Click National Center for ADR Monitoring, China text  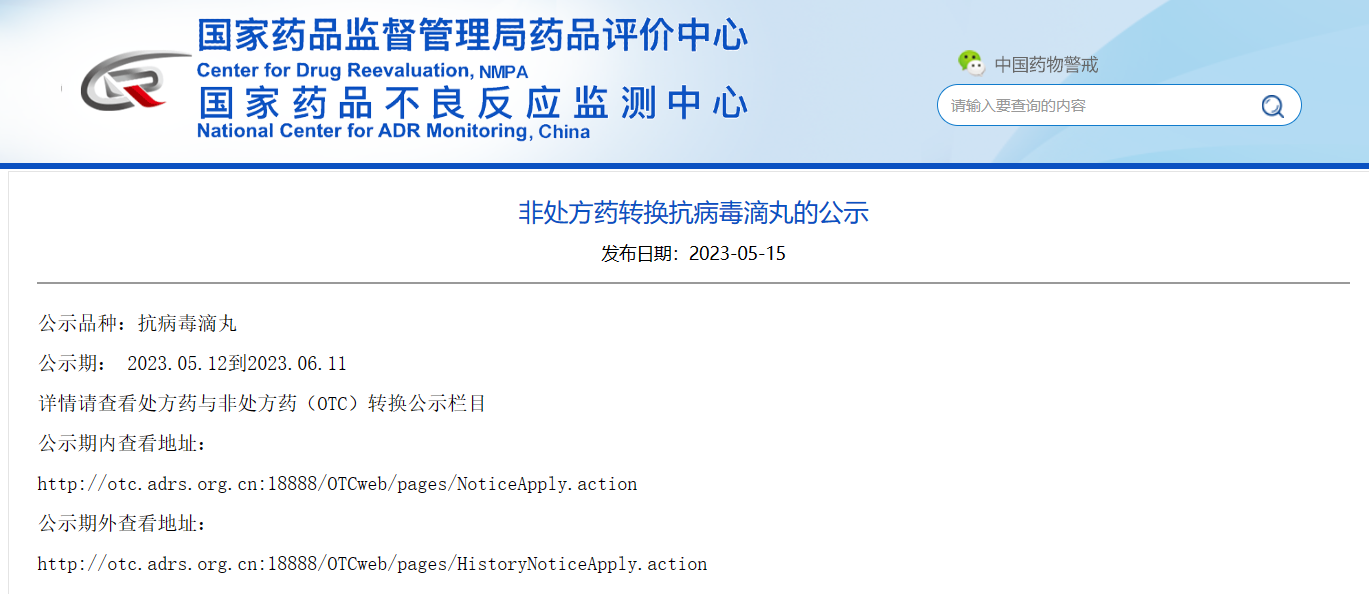point(393,131)
